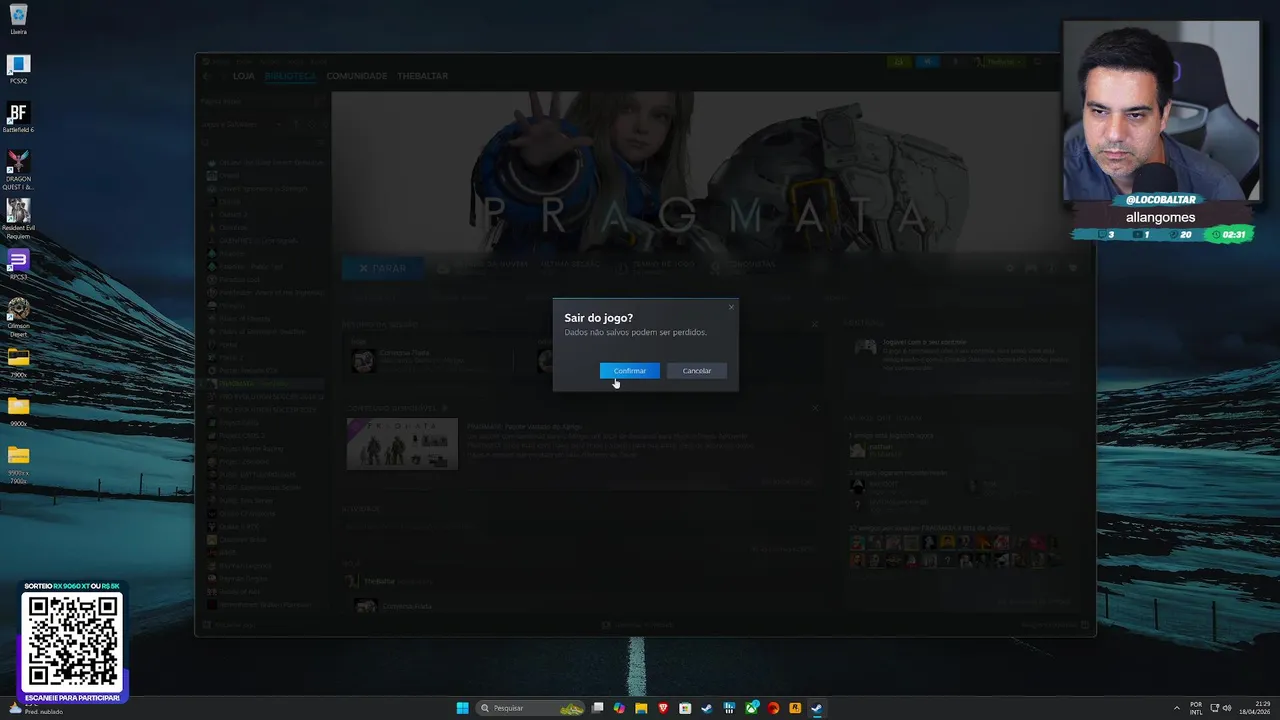Open the Lixeira recycle bin desktop icon
Viewport: 1280px width, 720px height.
[x=18, y=19]
